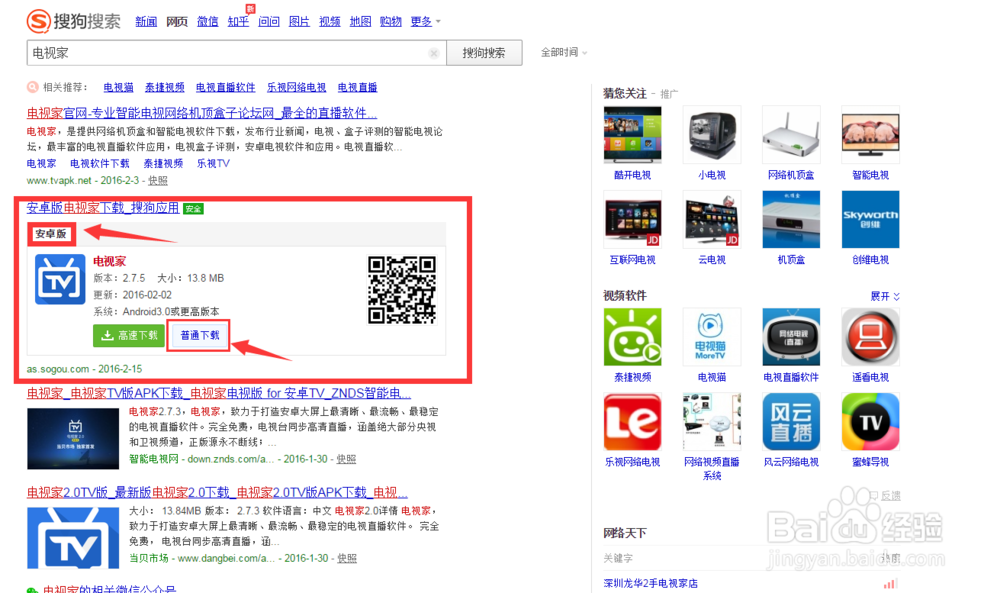1000x593 pixels.
Task: Click the green 高速下载 button
Action: coord(129,335)
